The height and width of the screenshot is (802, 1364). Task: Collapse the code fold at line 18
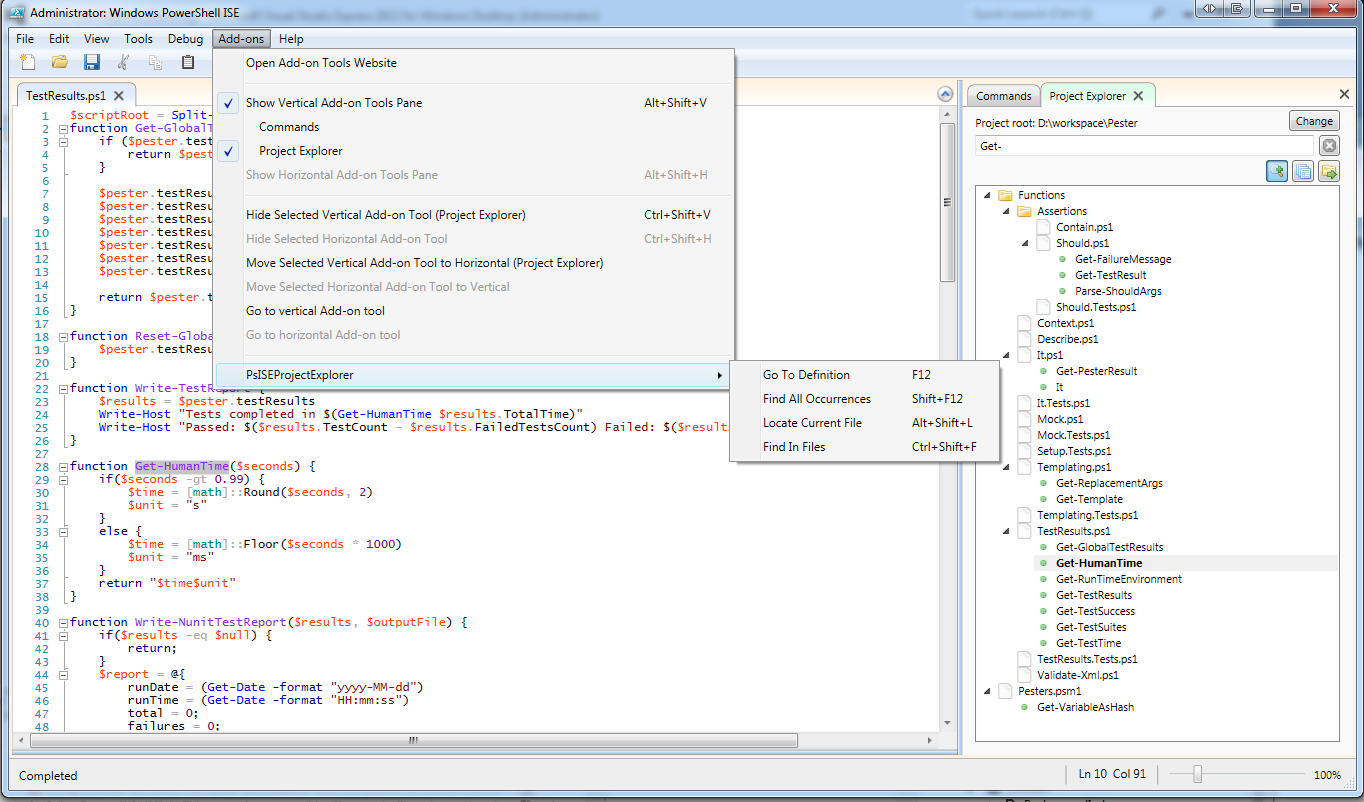62,336
